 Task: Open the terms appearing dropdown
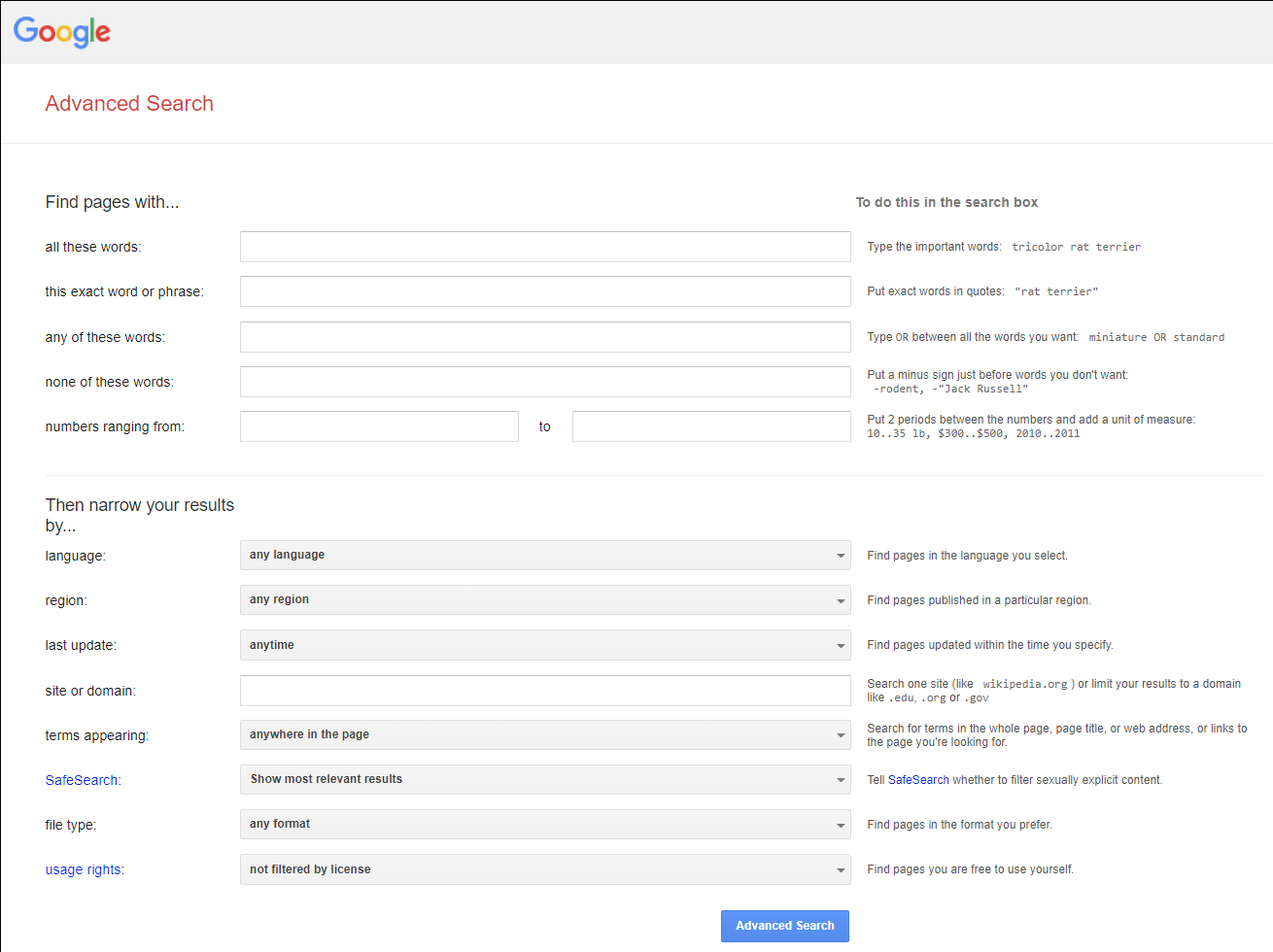pyautogui.click(x=544, y=735)
